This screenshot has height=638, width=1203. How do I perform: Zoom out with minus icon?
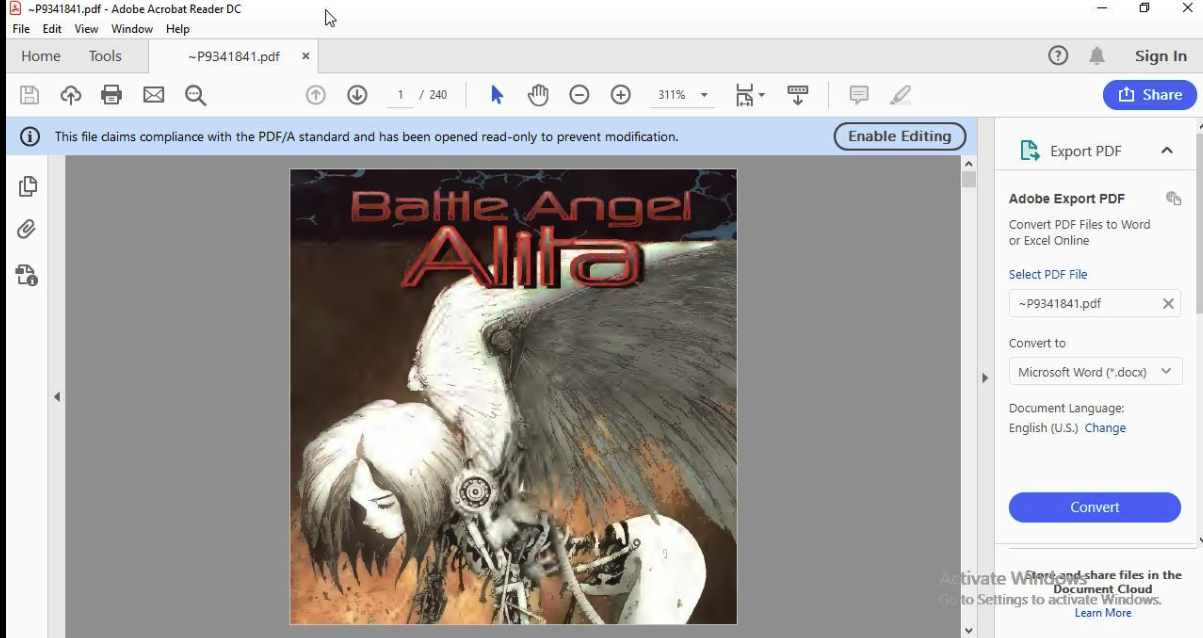click(x=579, y=95)
